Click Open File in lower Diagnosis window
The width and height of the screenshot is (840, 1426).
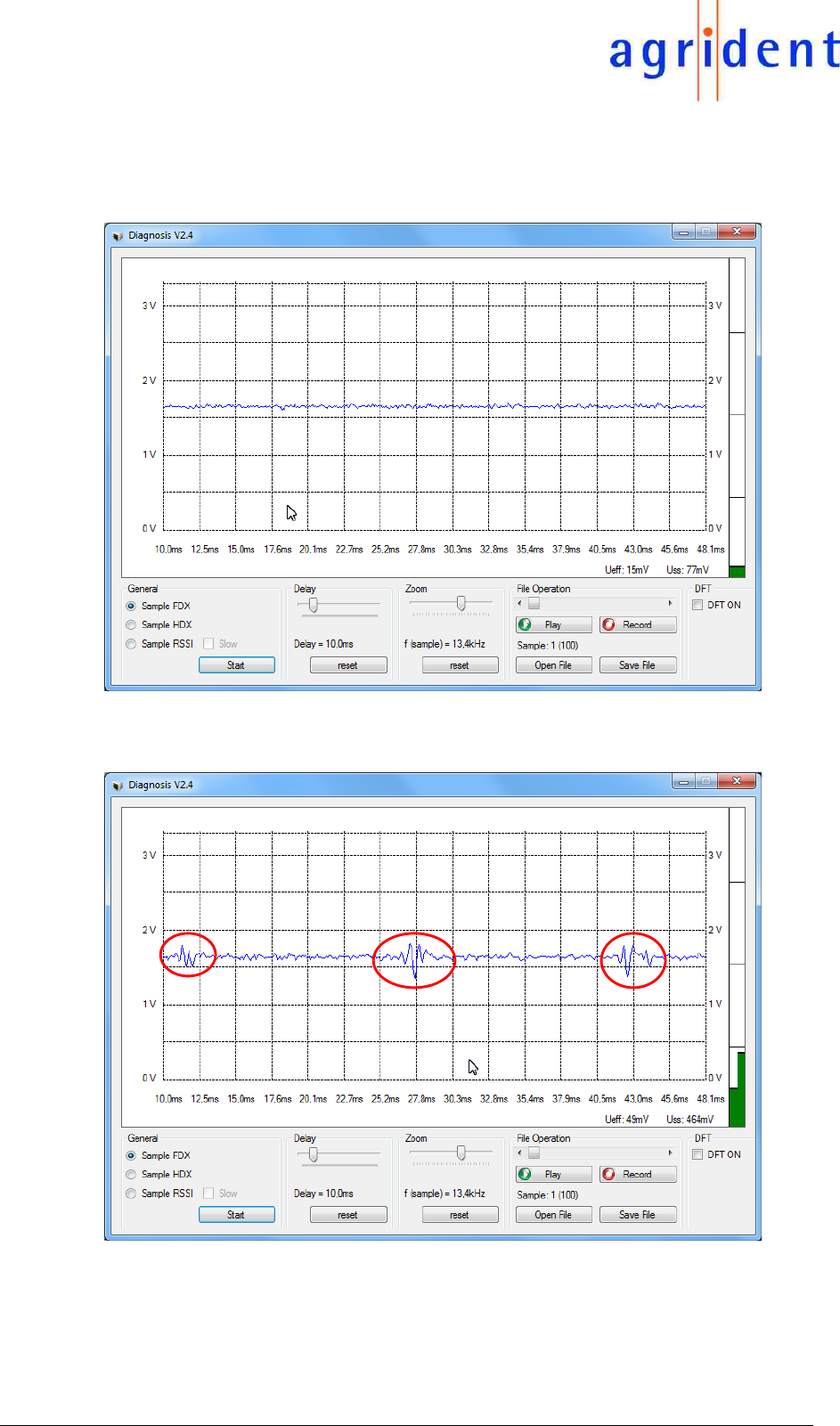coord(553,1215)
